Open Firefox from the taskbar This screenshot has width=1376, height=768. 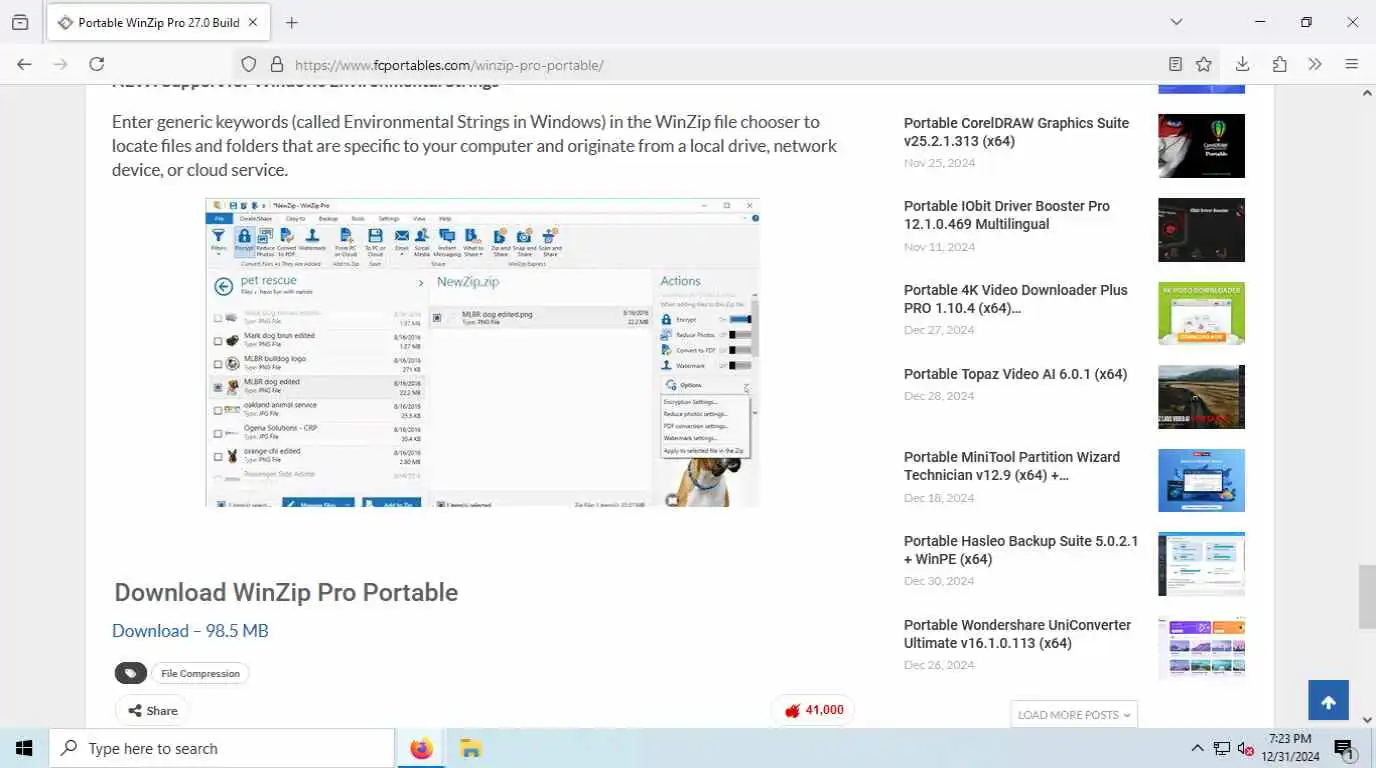tap(422, 748)
